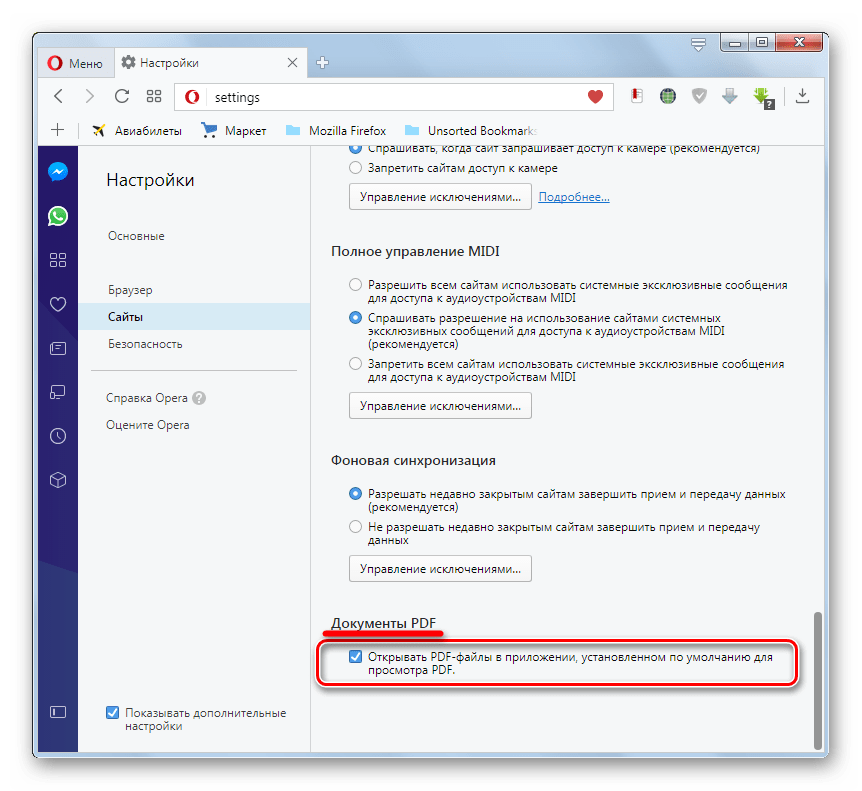Add page to bookmarks with heart icon
The image size is (862, 791).
[x=595, y=97]
